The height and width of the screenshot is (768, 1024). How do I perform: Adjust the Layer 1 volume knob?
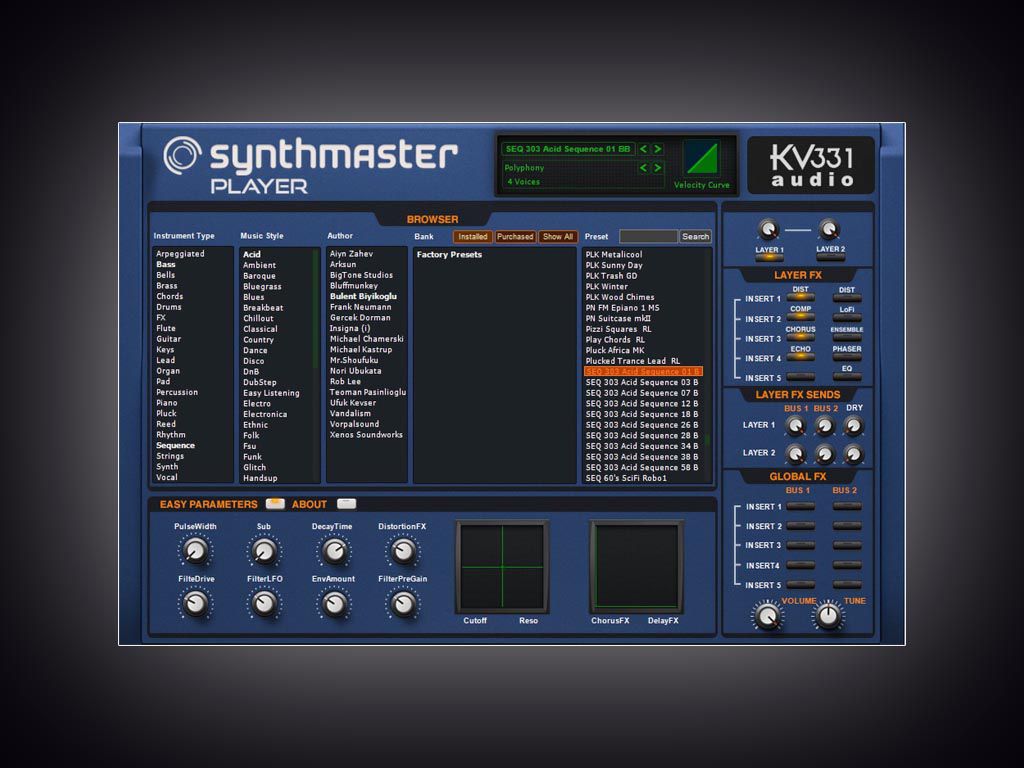pyautogui.click(x=769, y=230)
